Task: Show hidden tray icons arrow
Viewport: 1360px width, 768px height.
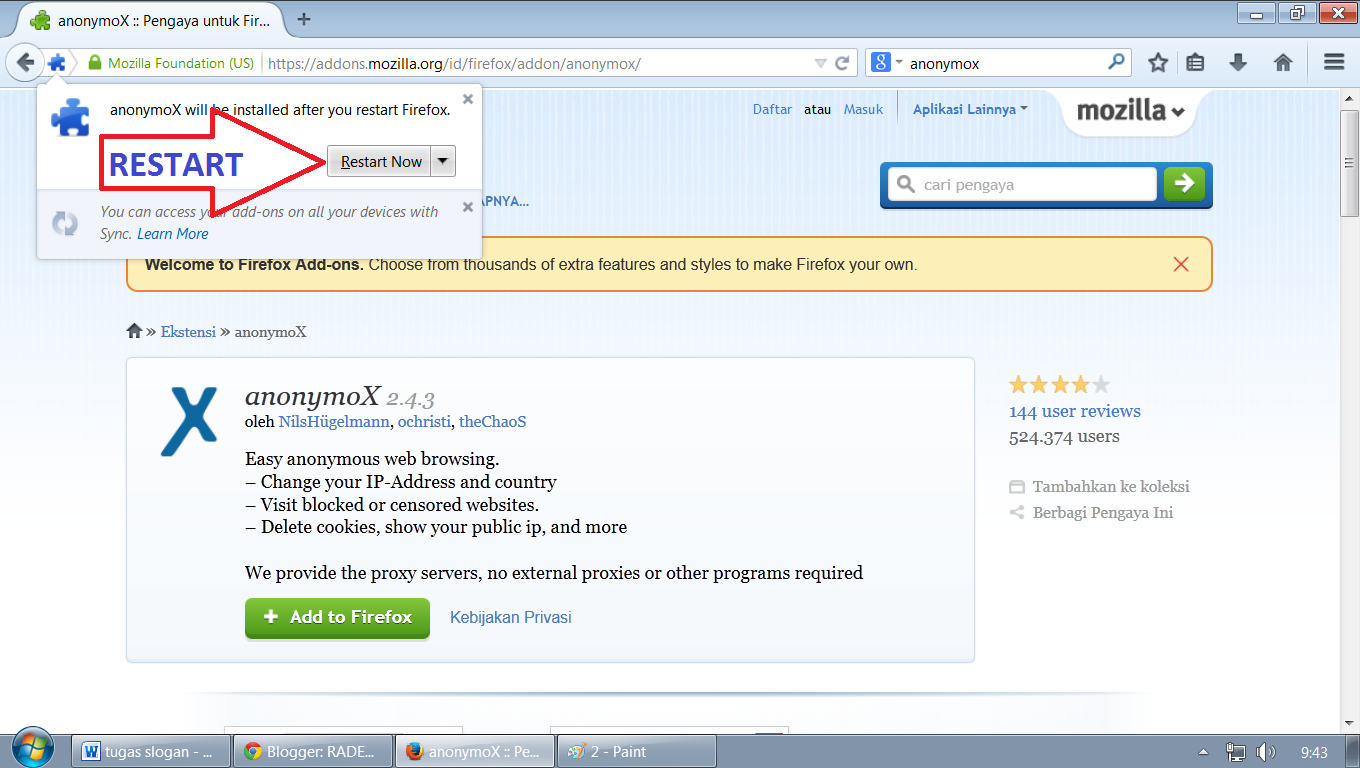Action: (x=1204, y=752)
